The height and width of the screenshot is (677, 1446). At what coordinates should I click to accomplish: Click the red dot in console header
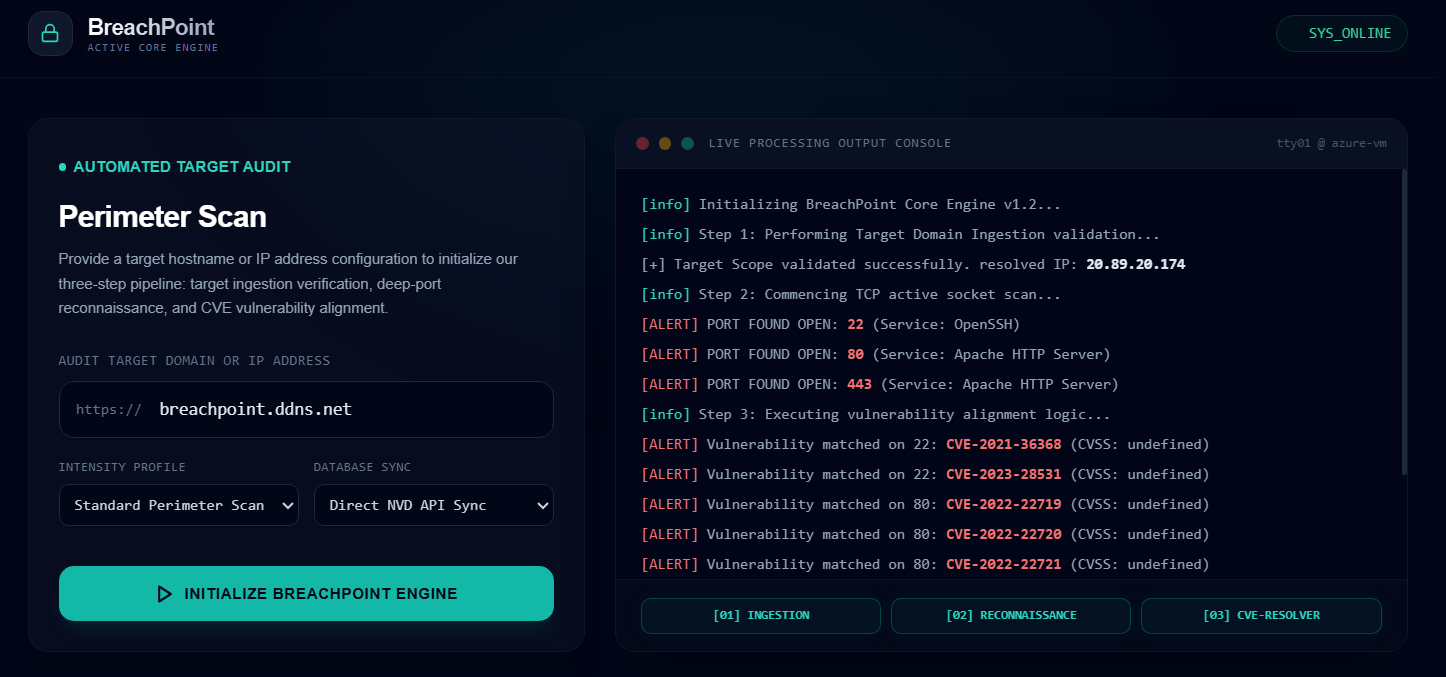(642, 143)
